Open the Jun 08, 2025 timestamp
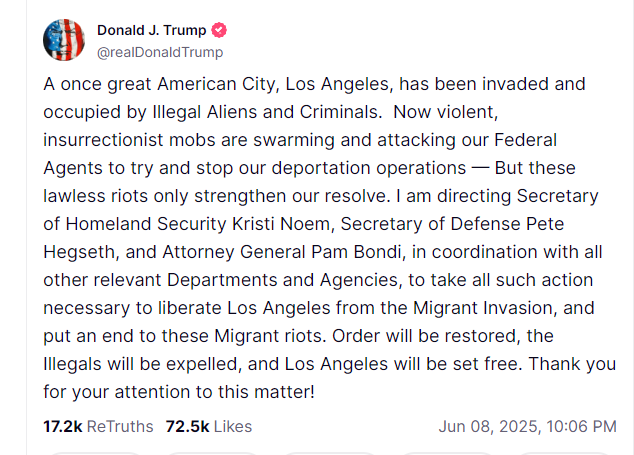Image resolution: width=634 pixels, height=455 pixels. 528,427
